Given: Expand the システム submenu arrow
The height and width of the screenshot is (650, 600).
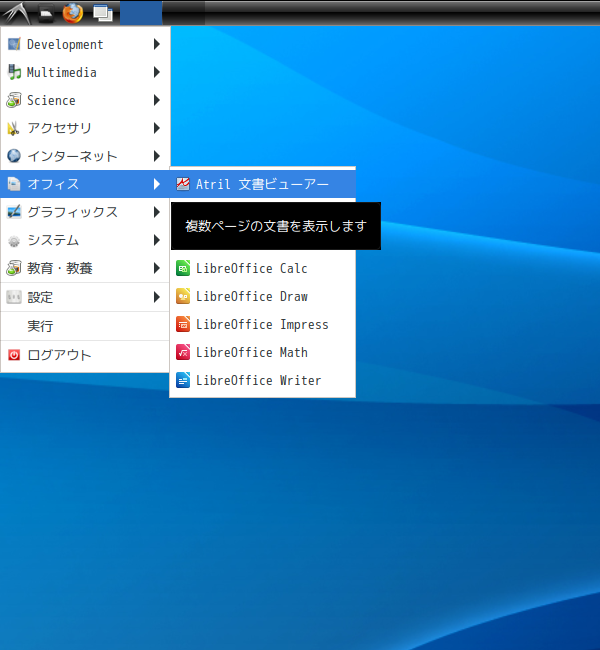Looking at the screenshot, I should 157,240.
